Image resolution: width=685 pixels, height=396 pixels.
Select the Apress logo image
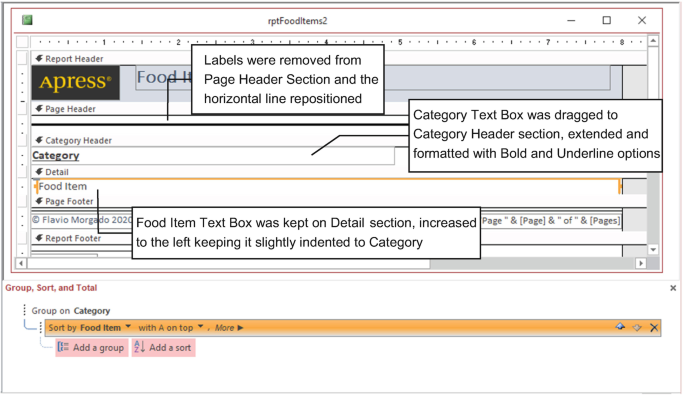point(76,82)
